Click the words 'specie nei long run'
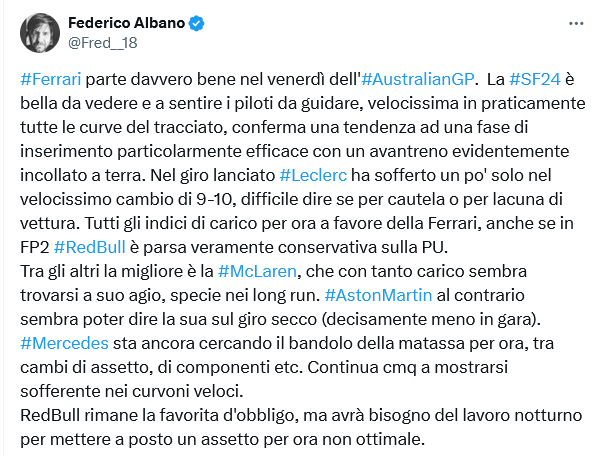Viewport: 599px width, 456px height. click(244, 296)
